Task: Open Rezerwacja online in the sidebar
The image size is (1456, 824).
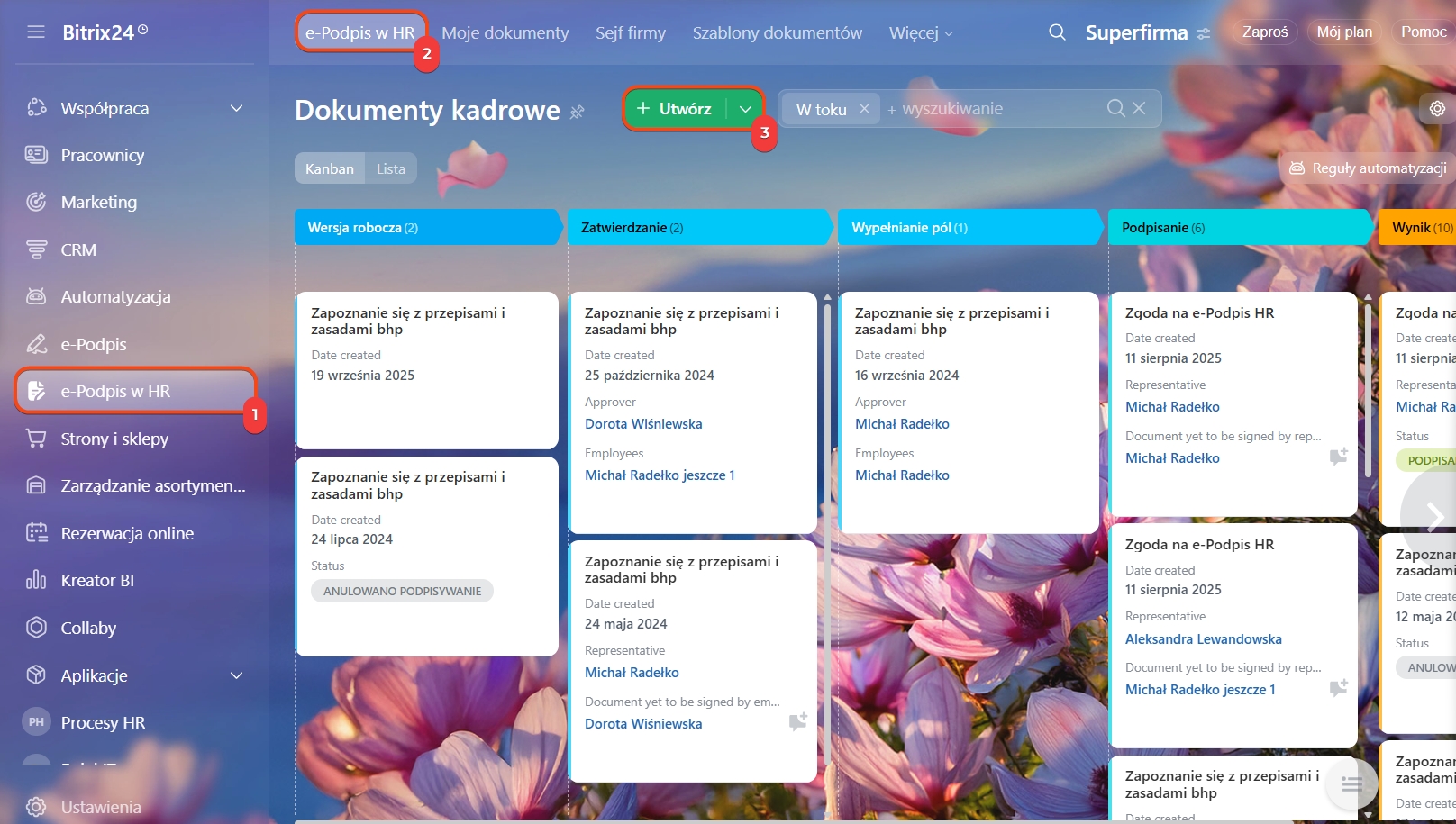Action: [127, 533]
